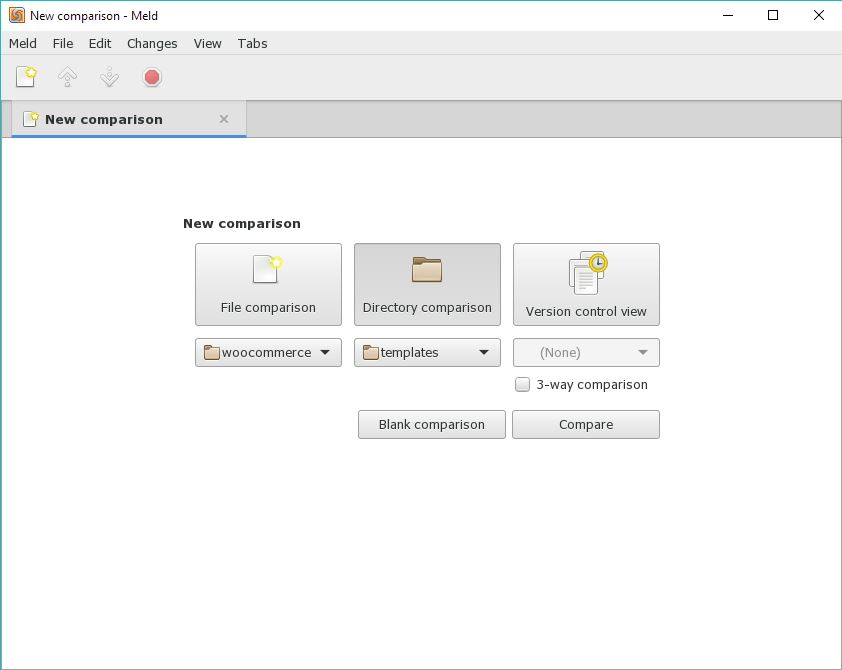Open the File menu
842x670 pixels.
tap(63, 43)
